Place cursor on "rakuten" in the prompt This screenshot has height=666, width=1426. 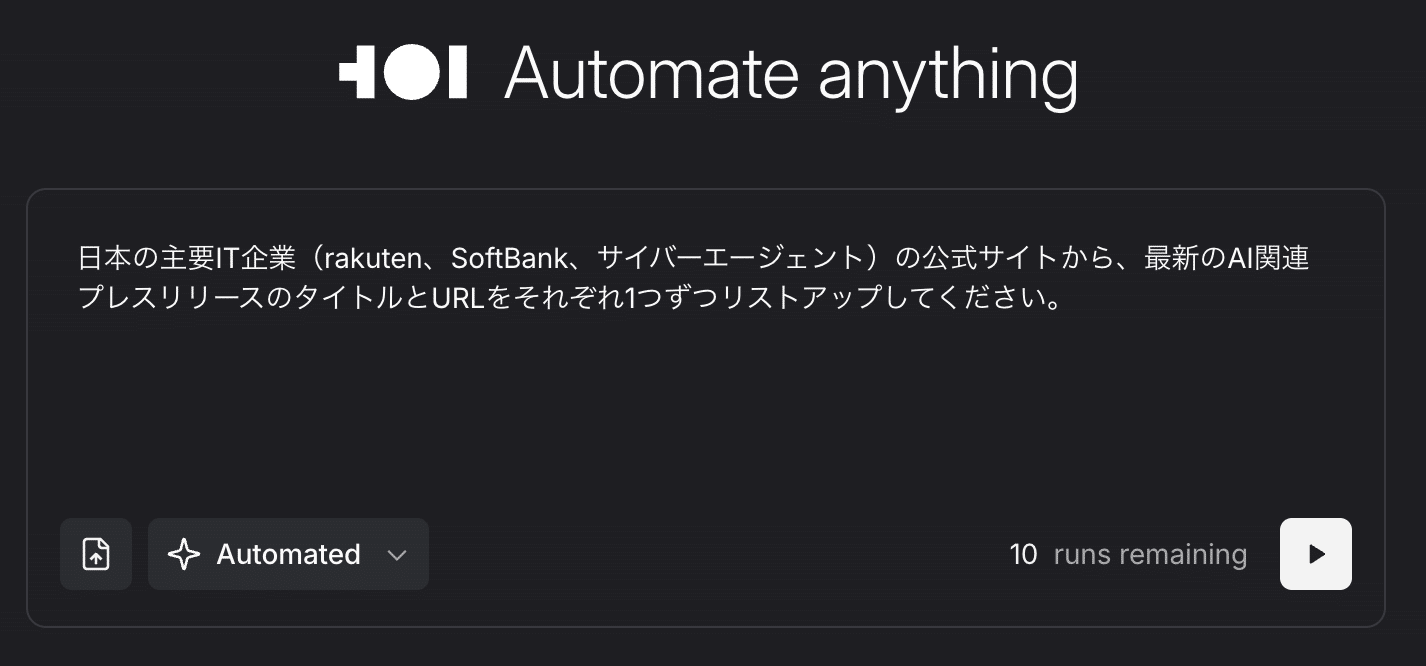(369, 259)
